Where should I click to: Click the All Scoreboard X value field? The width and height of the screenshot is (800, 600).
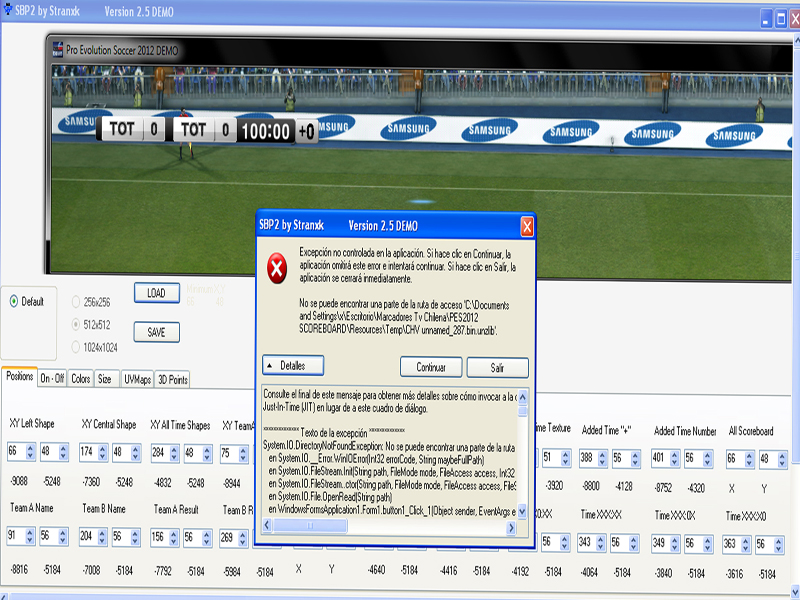734,457
